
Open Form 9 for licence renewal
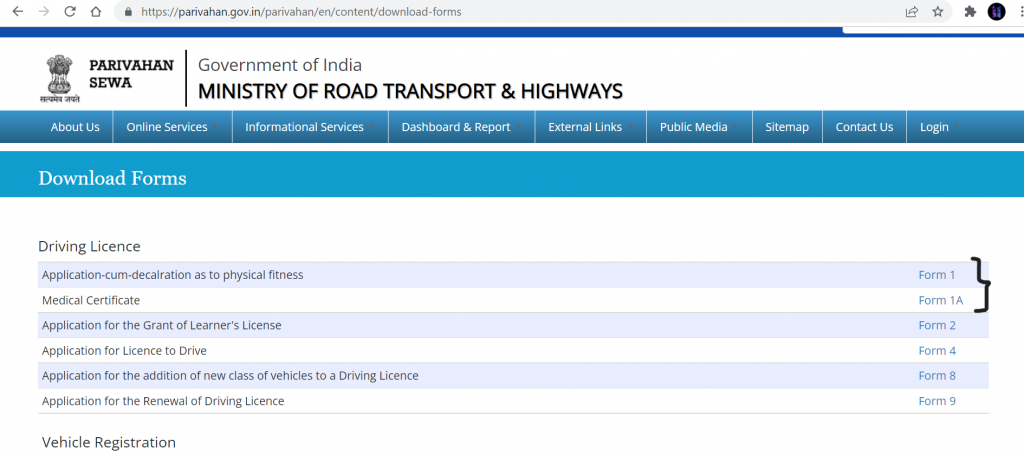(x=937, y=401)
